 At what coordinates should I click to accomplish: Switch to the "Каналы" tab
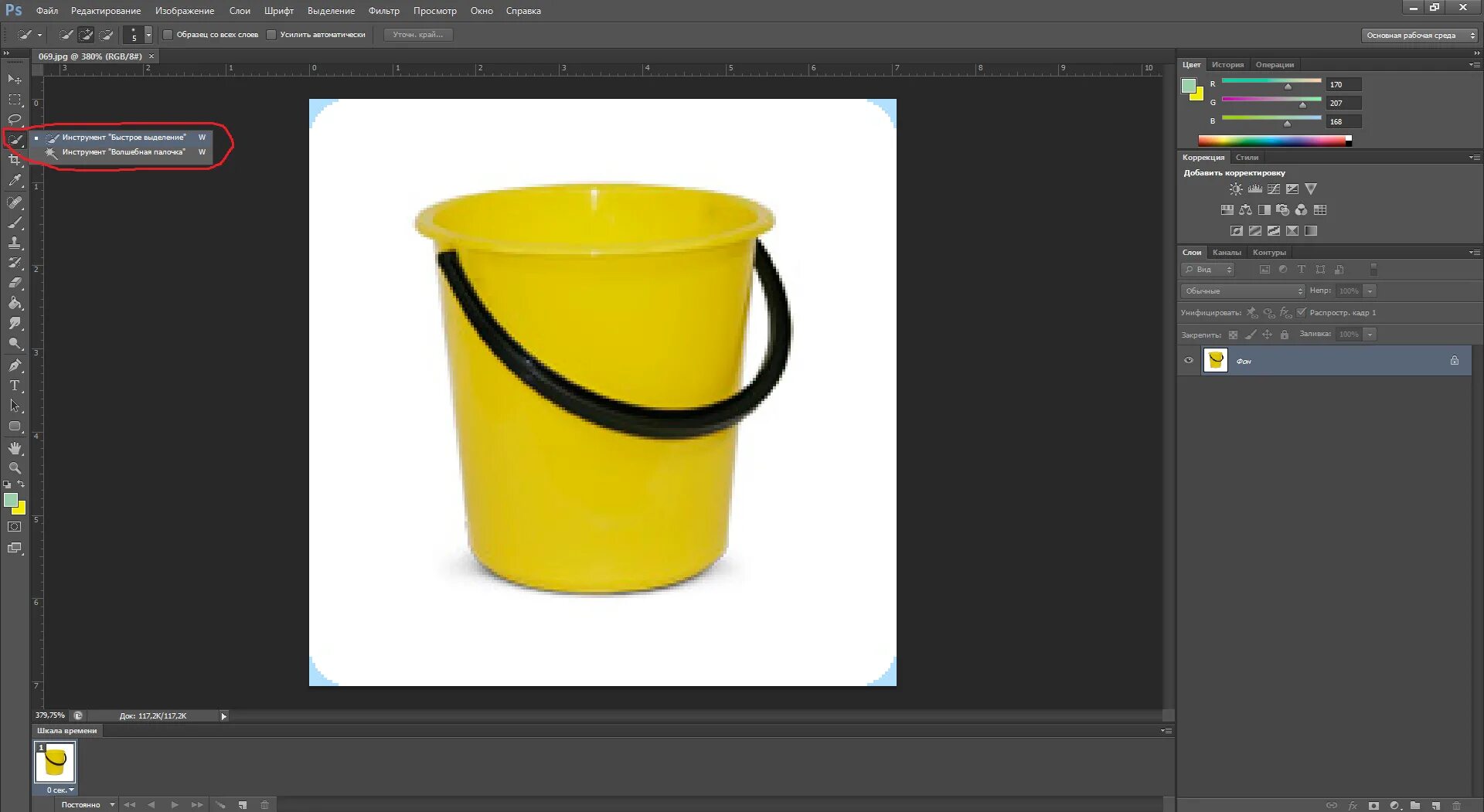[x=1227, y=253]
